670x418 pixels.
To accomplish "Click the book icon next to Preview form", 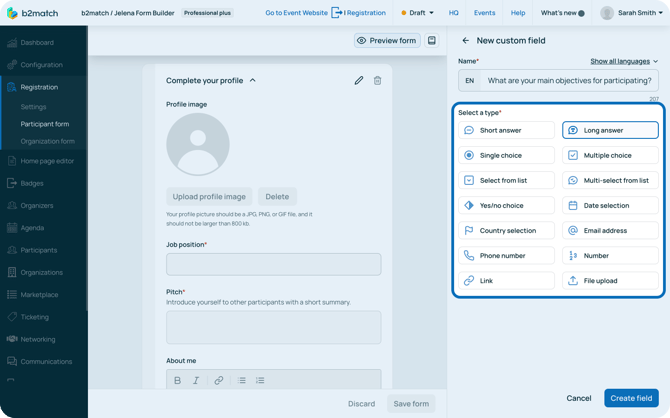I will coord(432,41).
